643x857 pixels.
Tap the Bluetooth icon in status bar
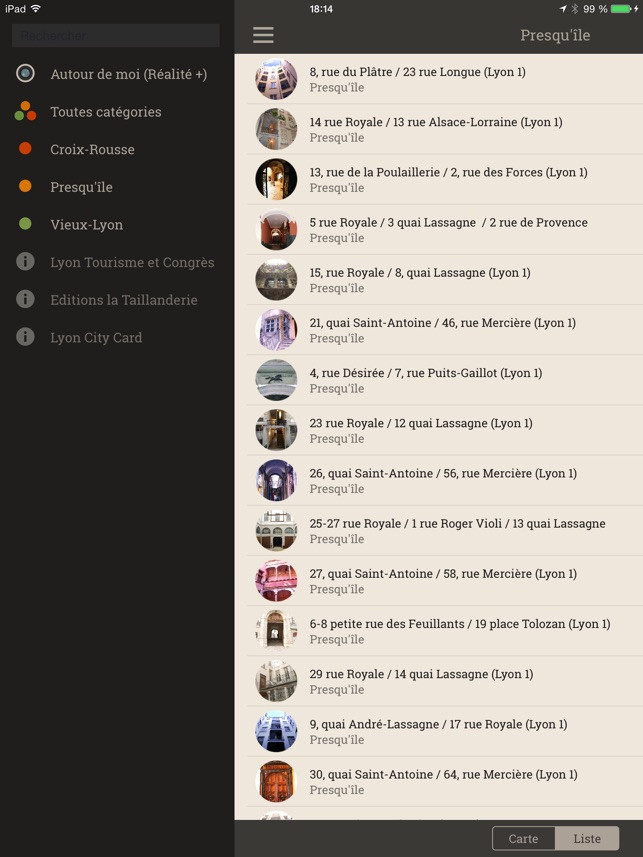pyautogui.click(x=575, y=9)
